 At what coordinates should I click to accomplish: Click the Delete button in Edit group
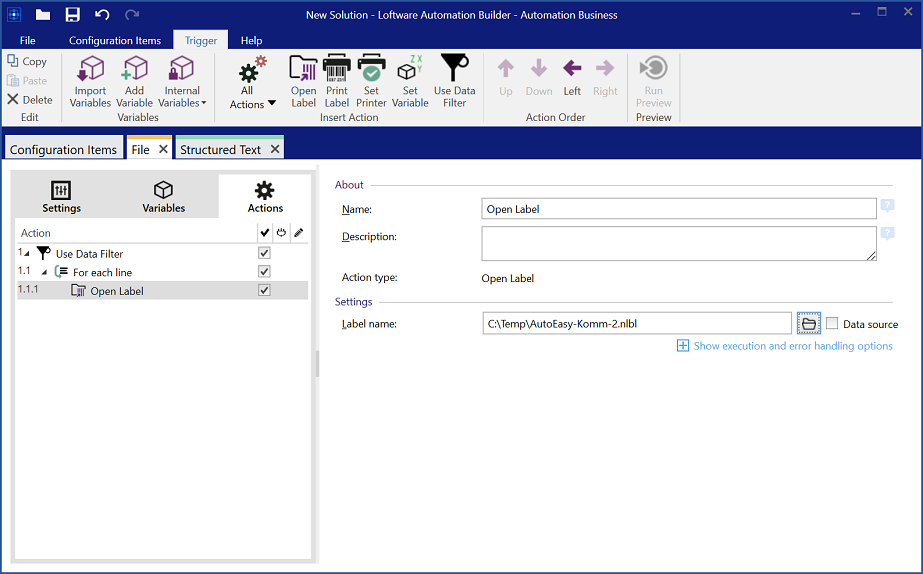pyautogui.click(x=30, y=100)
